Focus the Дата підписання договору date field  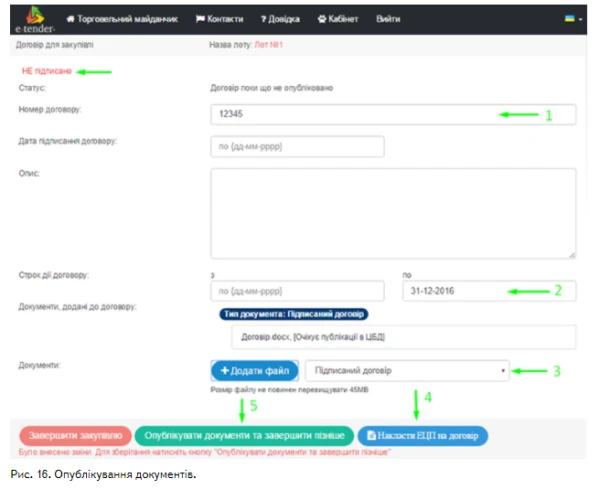[297, 147]
